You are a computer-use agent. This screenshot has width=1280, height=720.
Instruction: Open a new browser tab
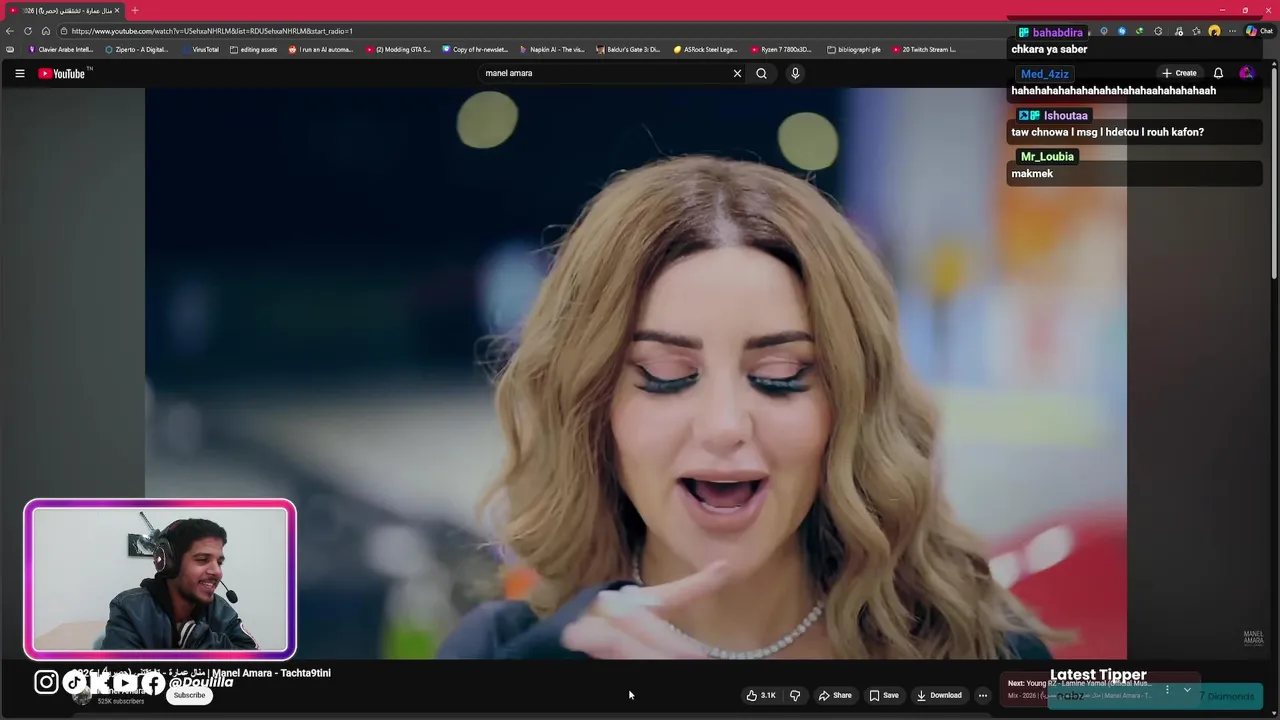pos(135,10)
